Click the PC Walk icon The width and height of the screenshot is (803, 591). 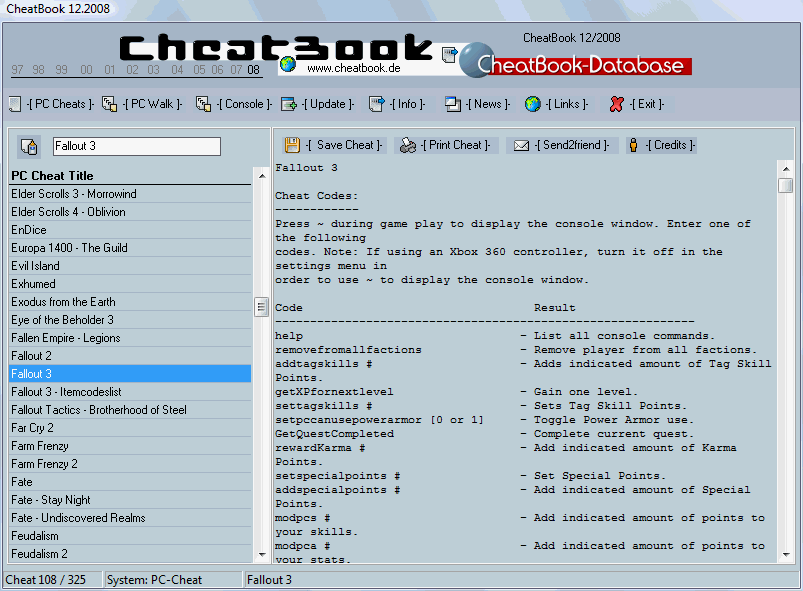tap(109, 104)
